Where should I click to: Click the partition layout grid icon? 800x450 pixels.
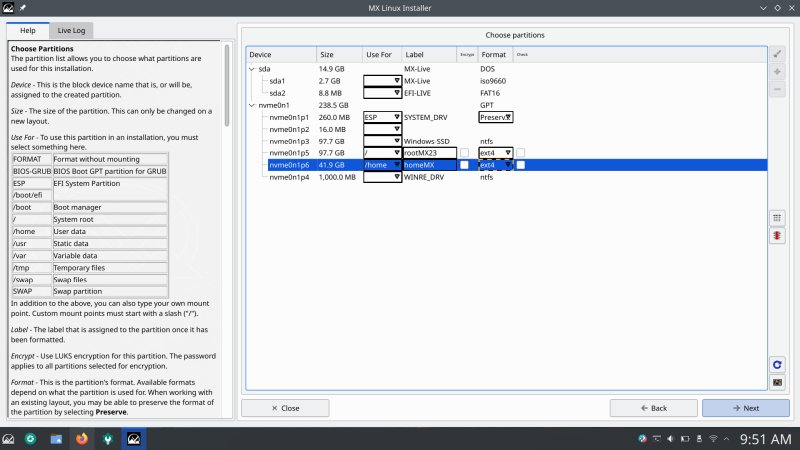pyautogui.click(x=777, y=218)
